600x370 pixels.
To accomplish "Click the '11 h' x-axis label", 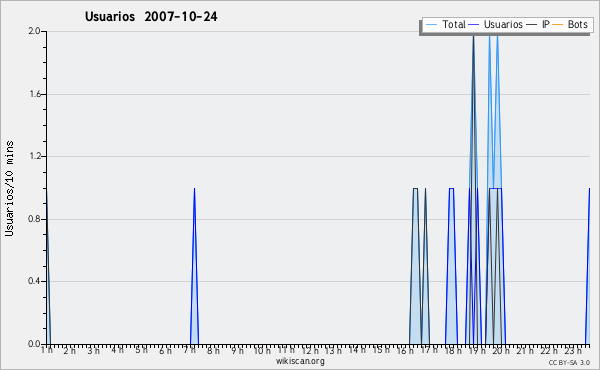I will [286, 350].
